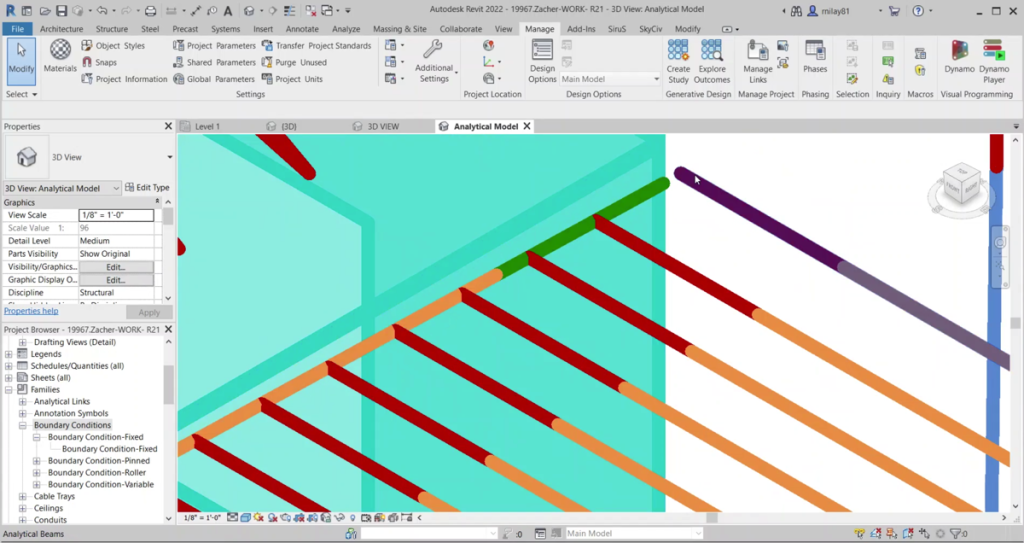
Task: Switch to the 3D VIEW tab
Action: tap(383, 126)
